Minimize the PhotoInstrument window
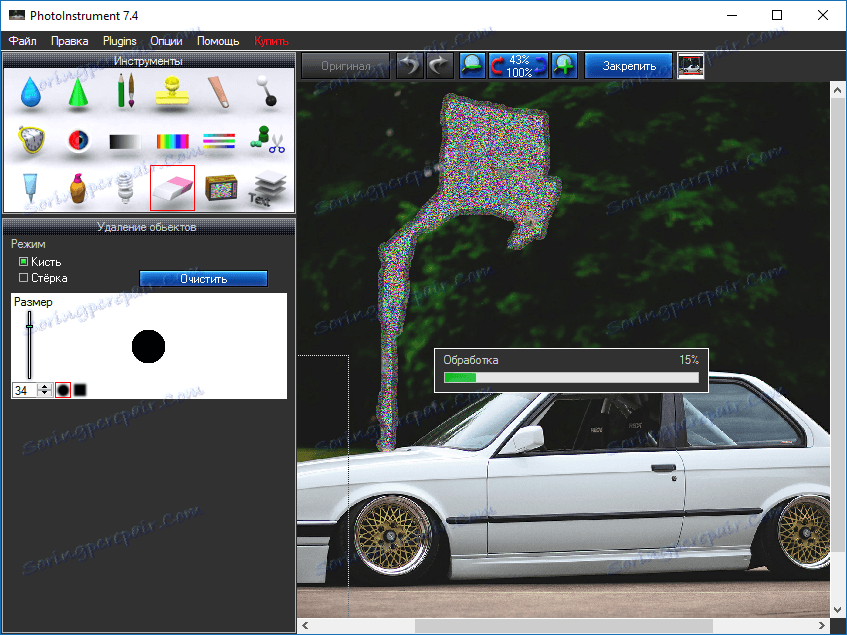The image size is (847, 635). pos(732,16)
